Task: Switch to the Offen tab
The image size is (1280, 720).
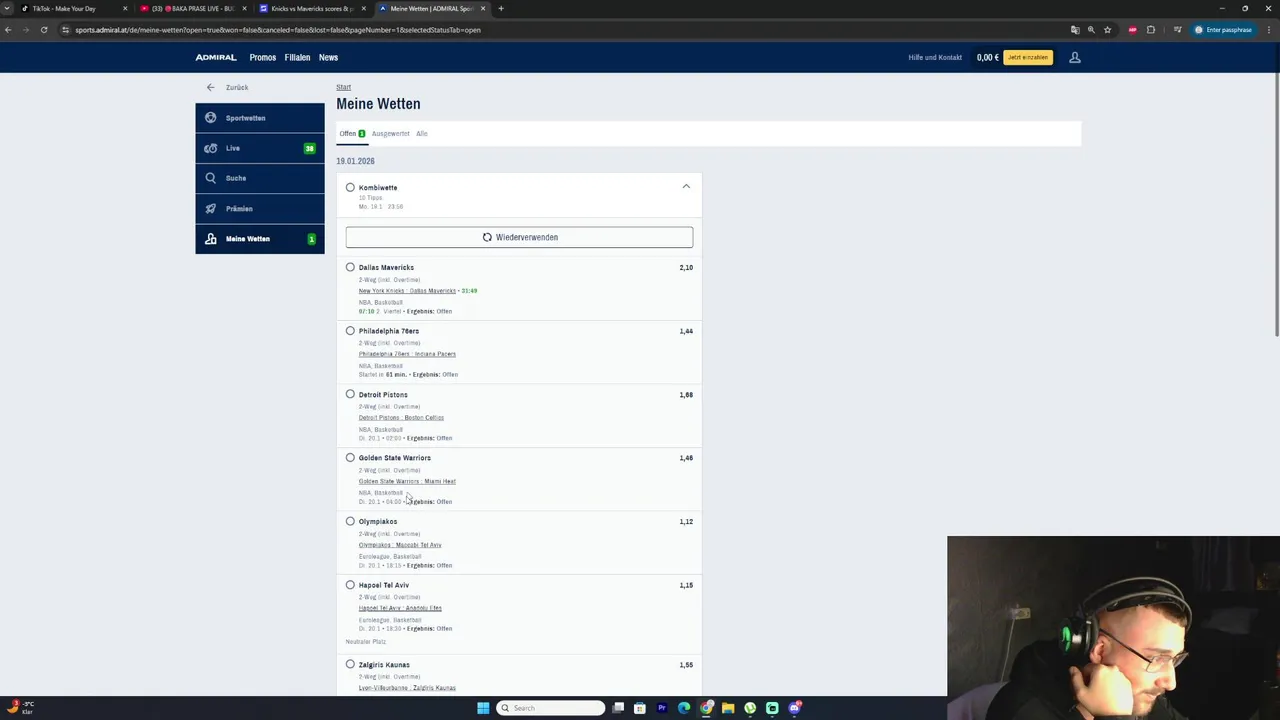Action: [352, 133]
